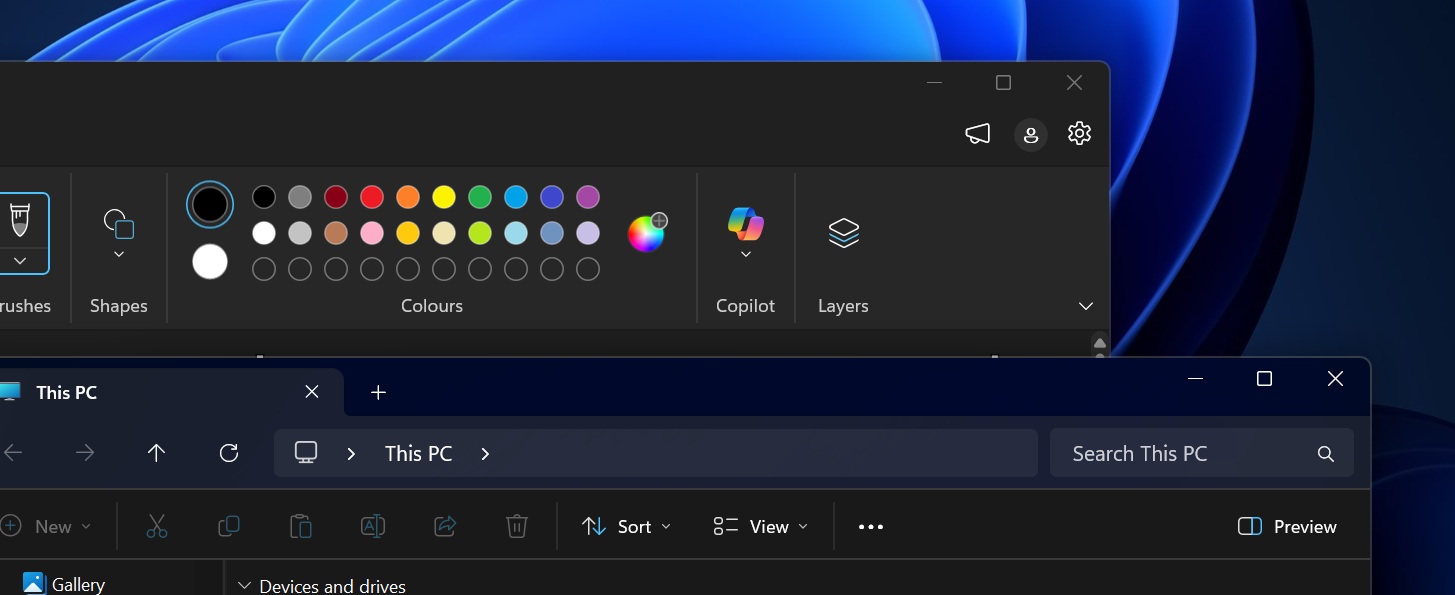Open the Paint account profile icon
Image resolution: width=1455 pixels, height=595 pixels.
point(1031,134)
